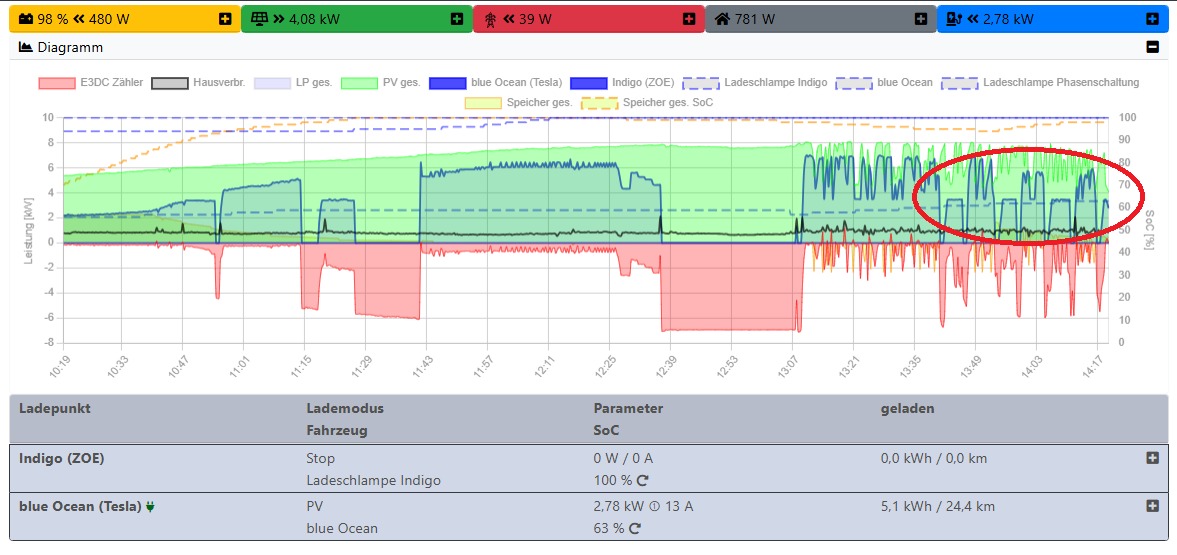Click the blue Ocean (Tesla) legend color swatch
The image size is (1177, 555).
tap(449, 82)
